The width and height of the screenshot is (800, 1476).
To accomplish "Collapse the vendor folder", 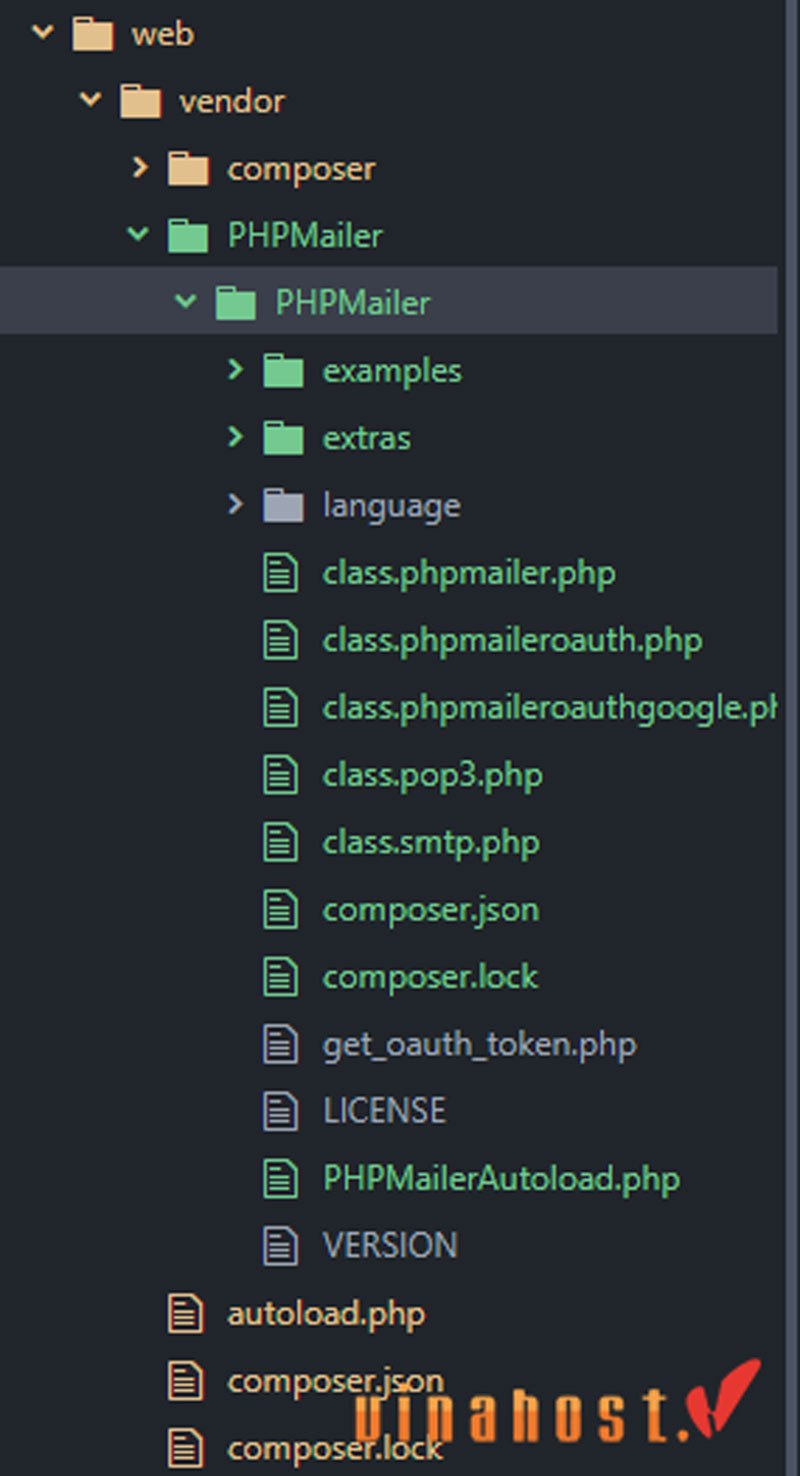I will point(89,100).
